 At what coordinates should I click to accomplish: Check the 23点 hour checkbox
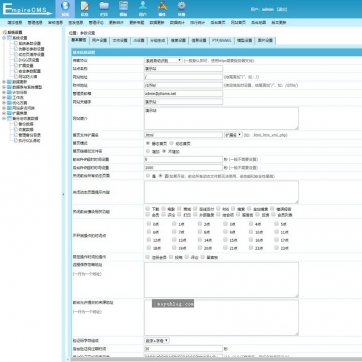[276, 248]
